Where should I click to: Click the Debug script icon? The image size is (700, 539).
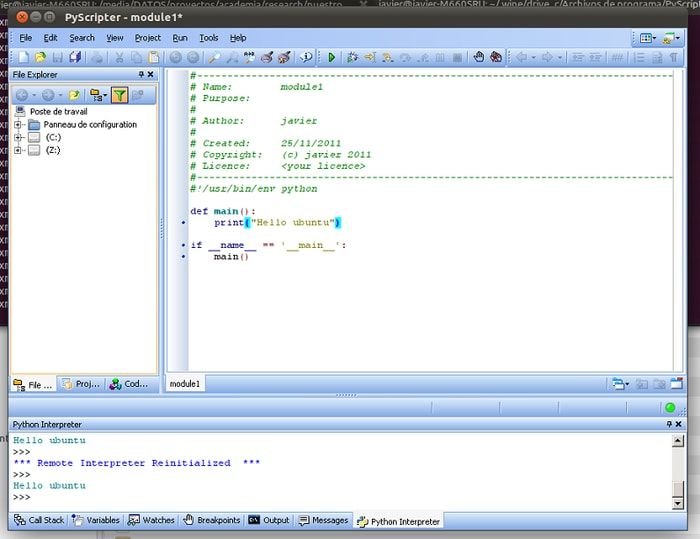pyautogui.click(x=352, y=58)
